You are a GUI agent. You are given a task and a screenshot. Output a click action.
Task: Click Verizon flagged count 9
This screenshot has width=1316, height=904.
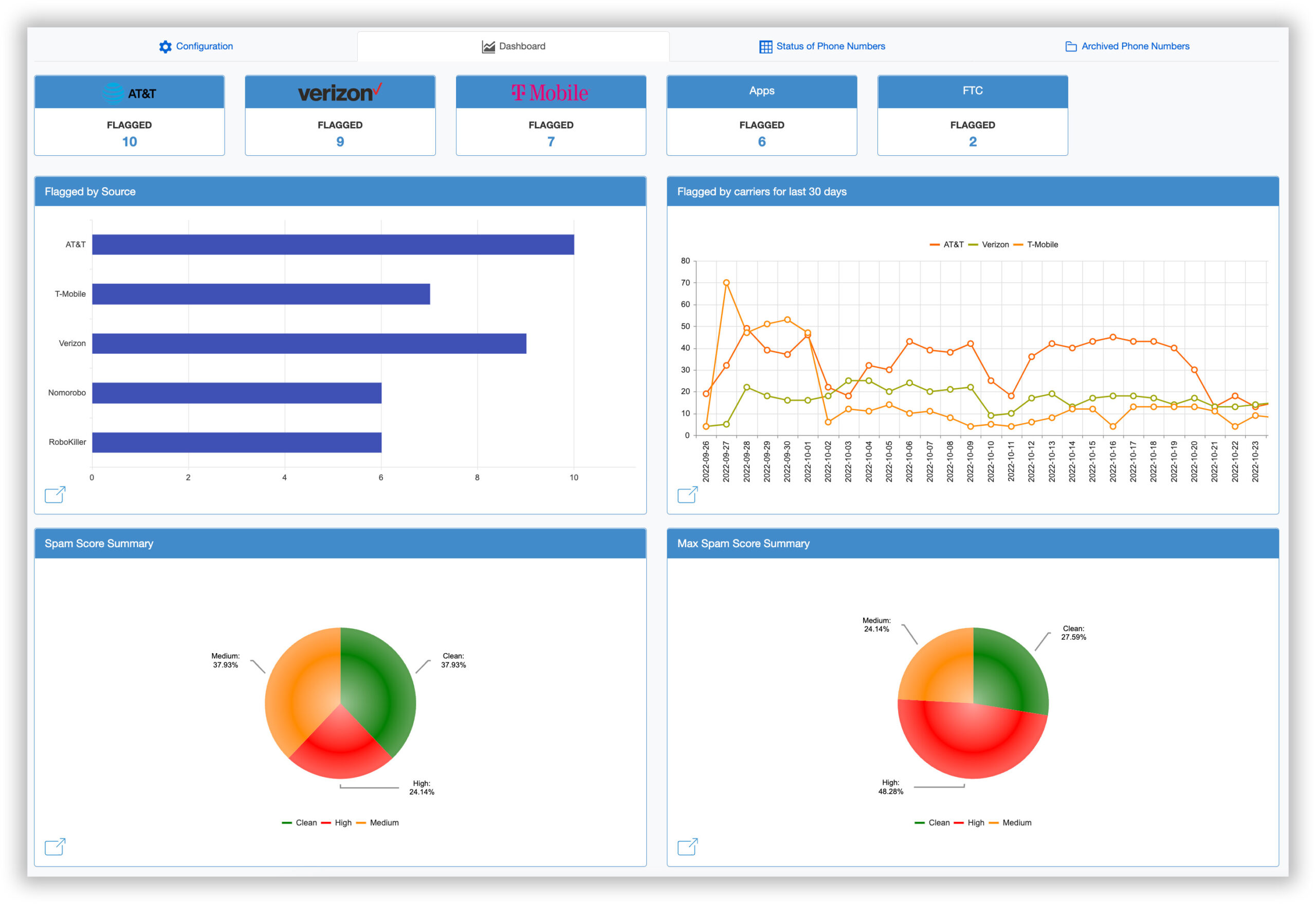coord(340,141)
